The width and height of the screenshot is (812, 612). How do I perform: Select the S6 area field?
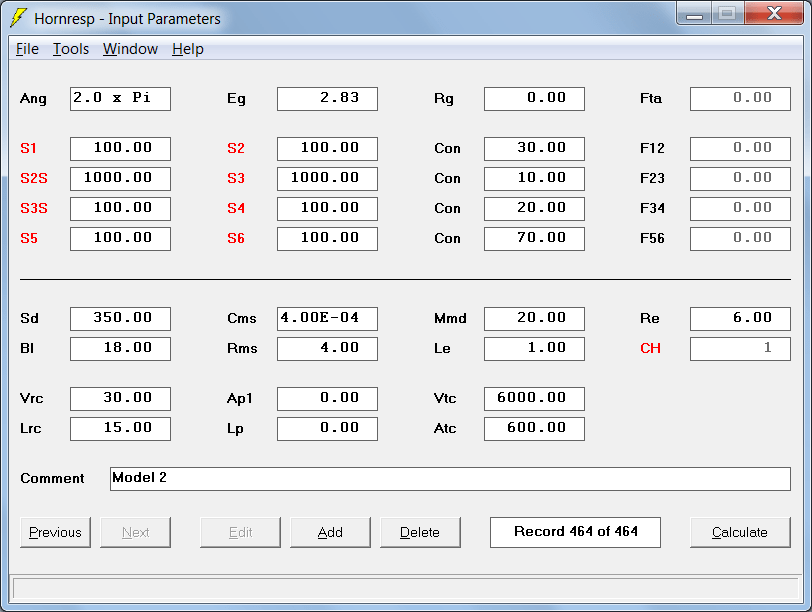(327, 239)
